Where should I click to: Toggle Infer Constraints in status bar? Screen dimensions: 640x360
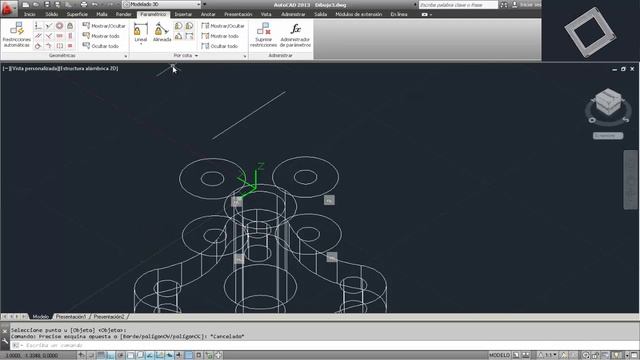pyautogui.click(x=81, y=356)
